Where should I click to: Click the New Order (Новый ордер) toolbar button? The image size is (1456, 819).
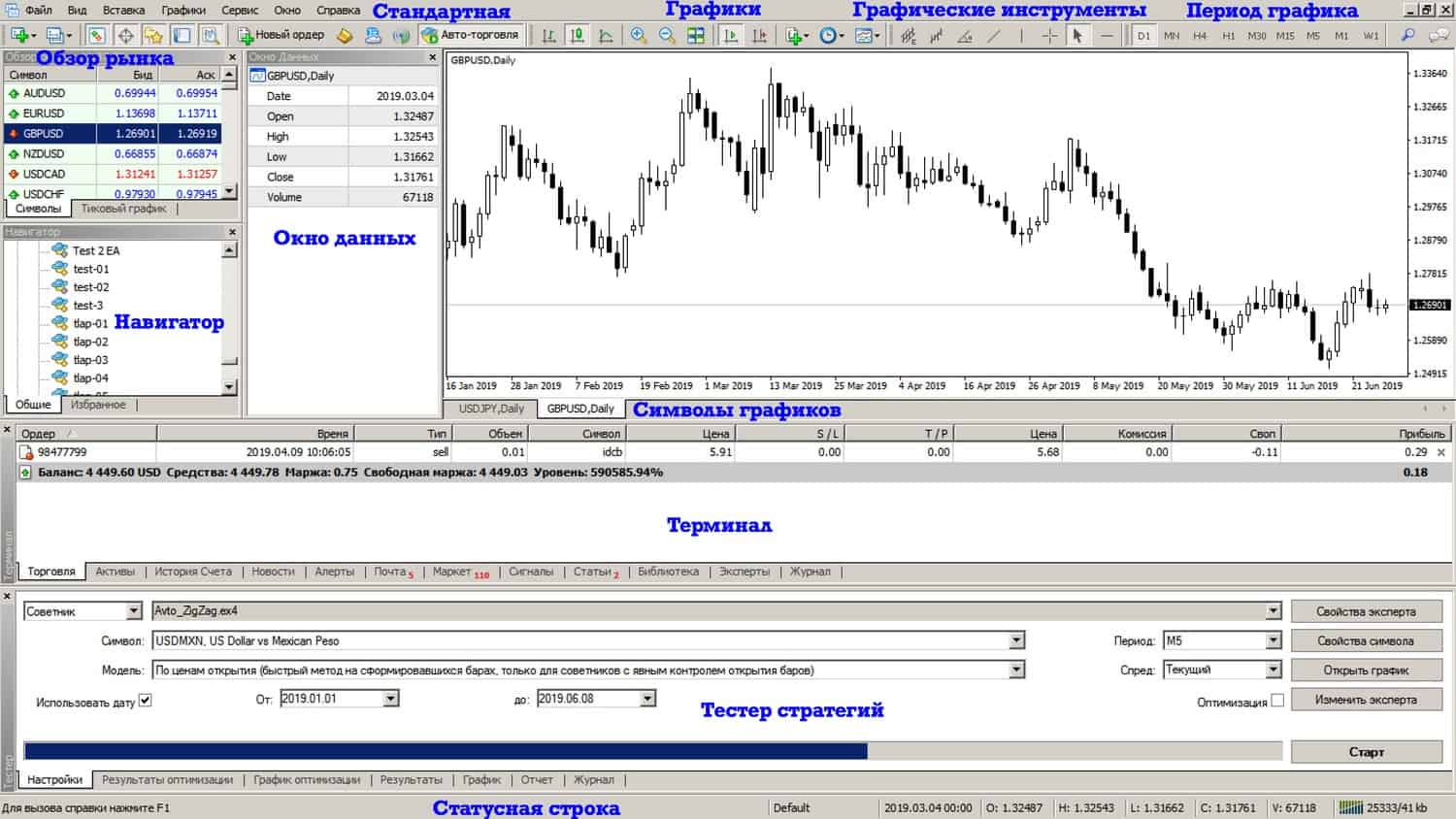281,35
